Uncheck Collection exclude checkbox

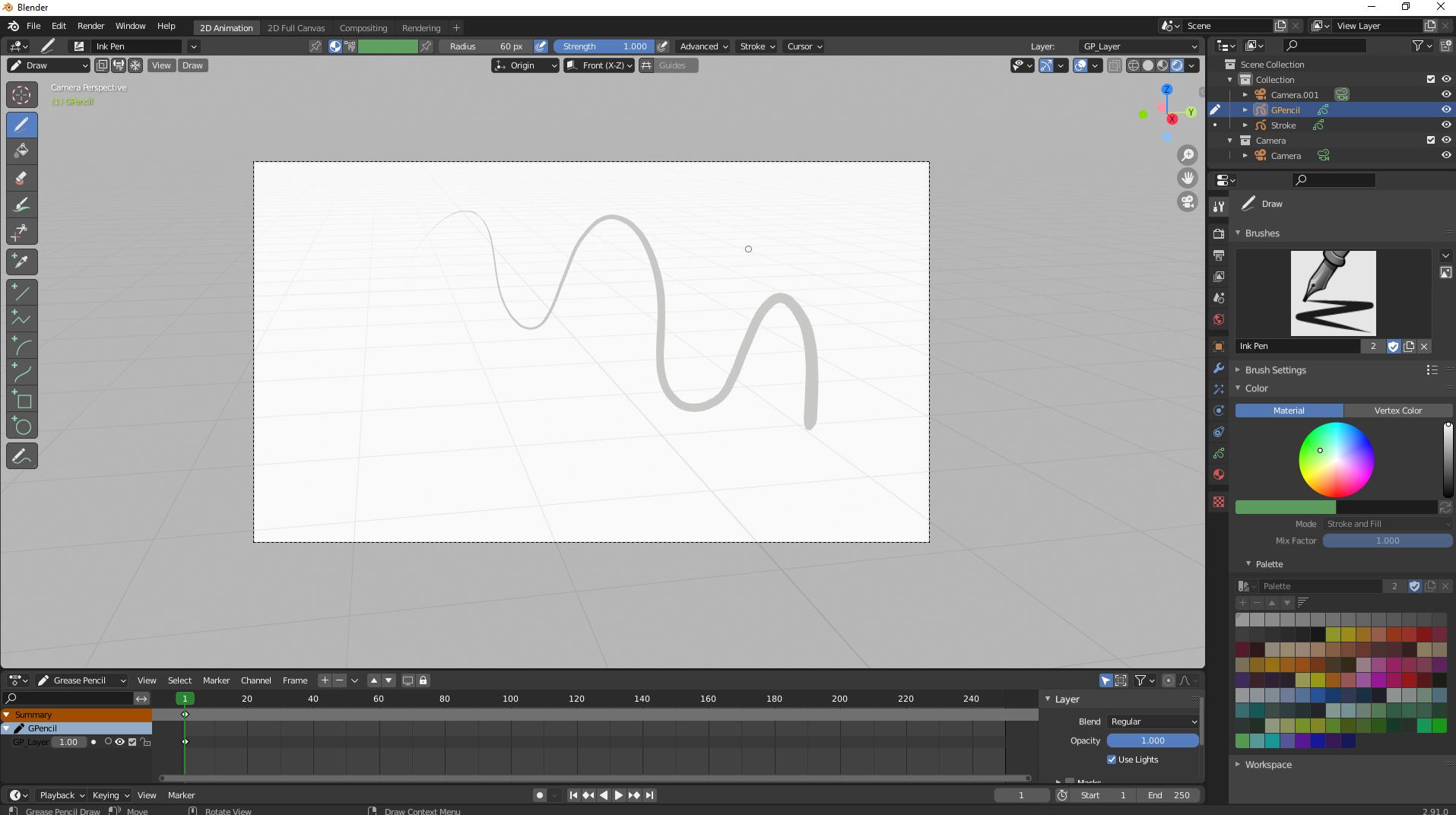tap(1430, 80)
